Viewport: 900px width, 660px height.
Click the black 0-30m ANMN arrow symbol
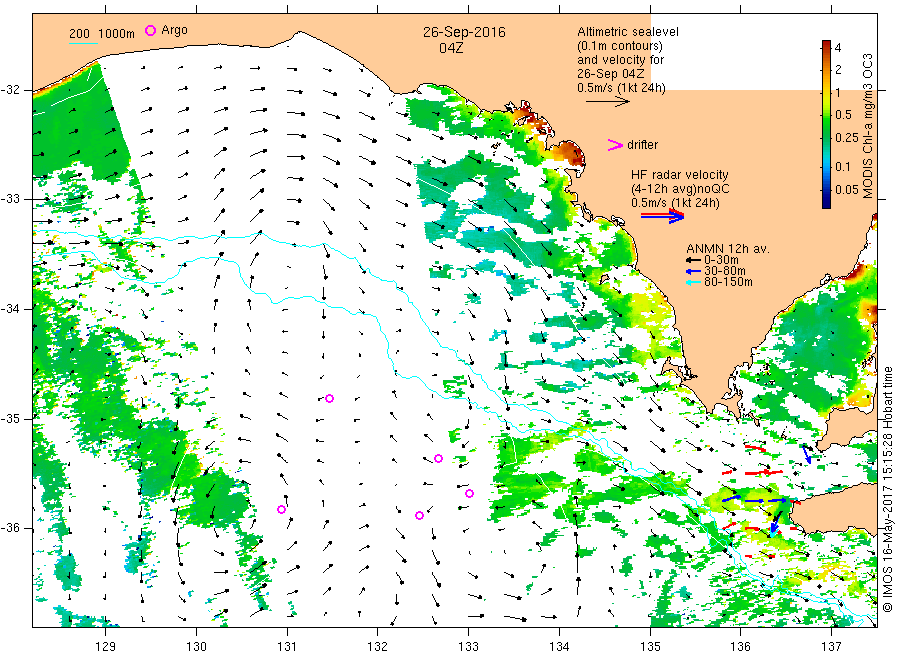click(x=693, y=261)
